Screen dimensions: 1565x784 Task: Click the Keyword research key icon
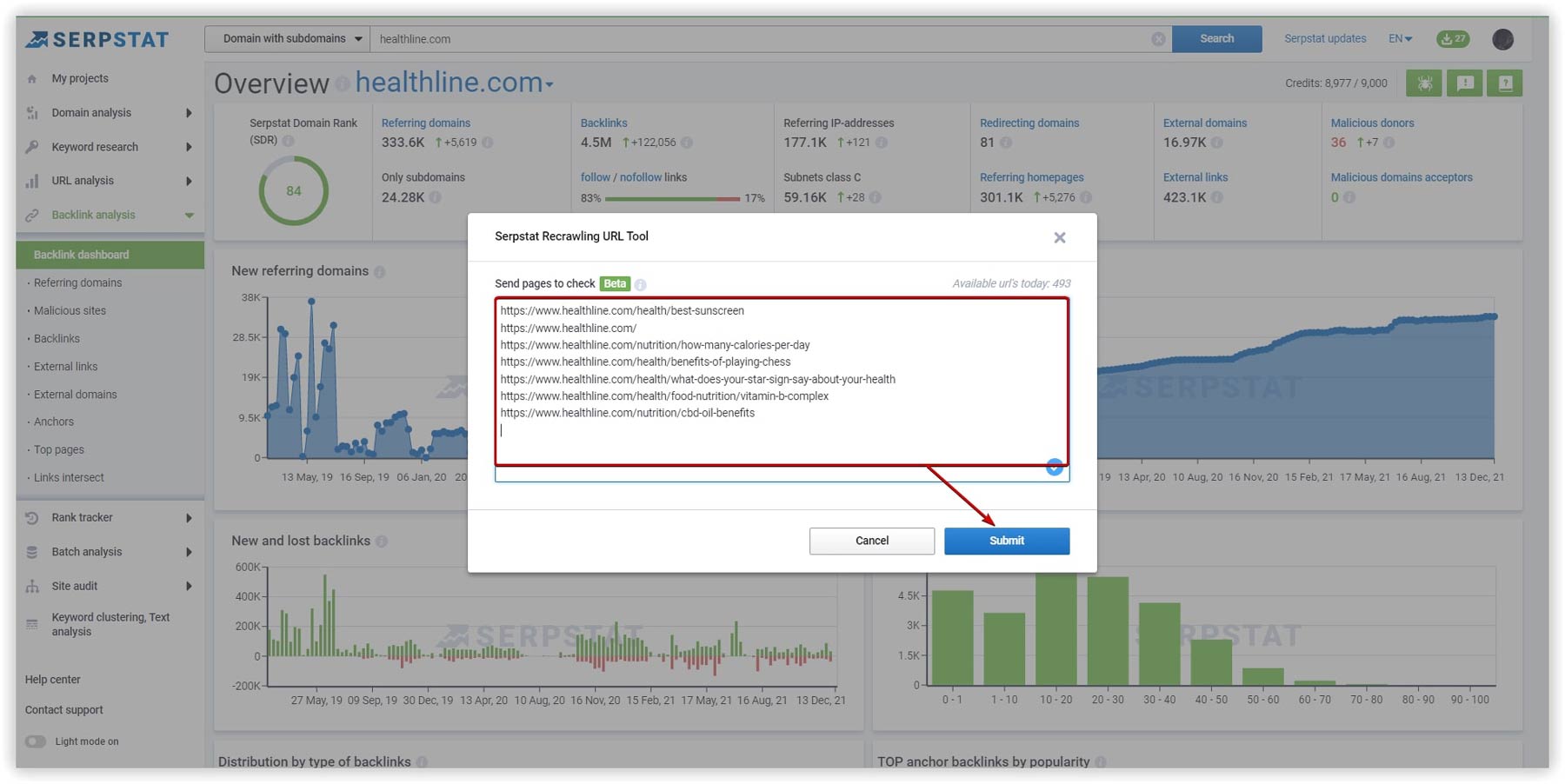click(x=32, y=147)
